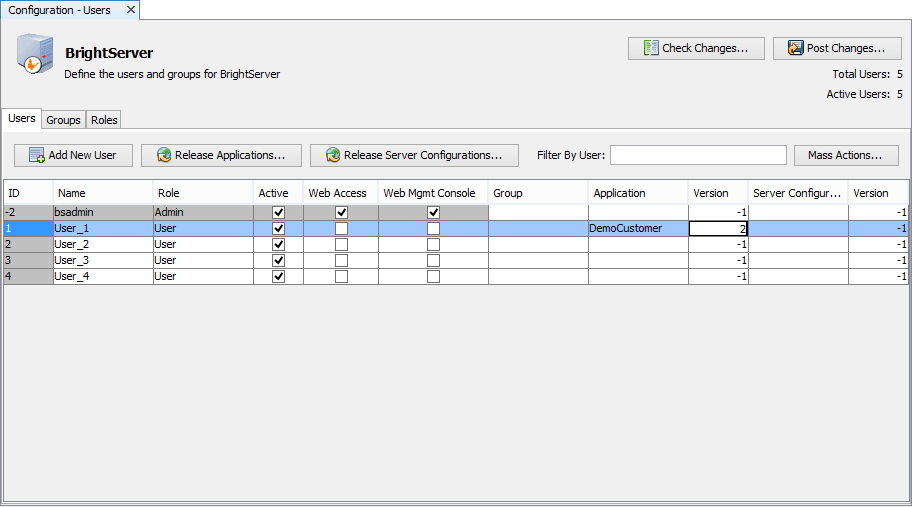This screenshot has height=507, width=912.
Task: Switch to the Groups tab
Action: coord(63,120)
